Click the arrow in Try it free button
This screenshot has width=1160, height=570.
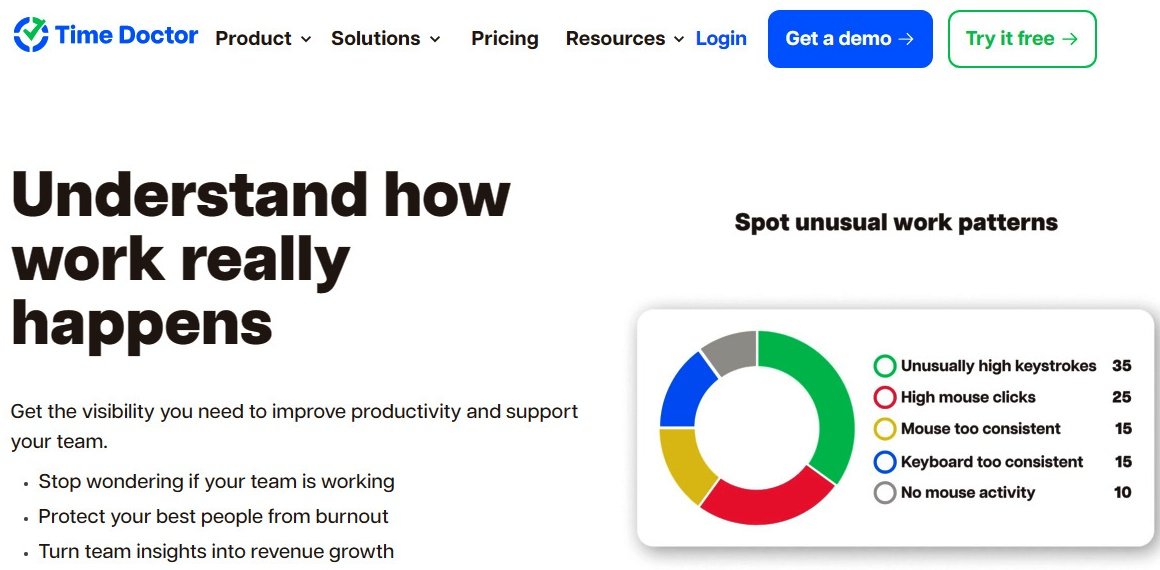(x=1070, y=38)
